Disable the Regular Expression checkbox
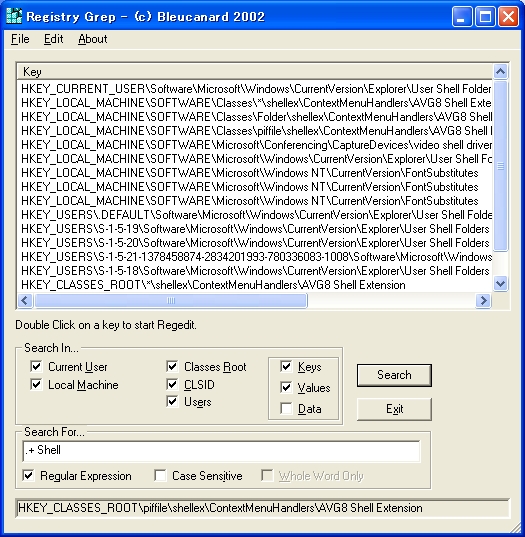The image size is (525, 537). point(28,476)
